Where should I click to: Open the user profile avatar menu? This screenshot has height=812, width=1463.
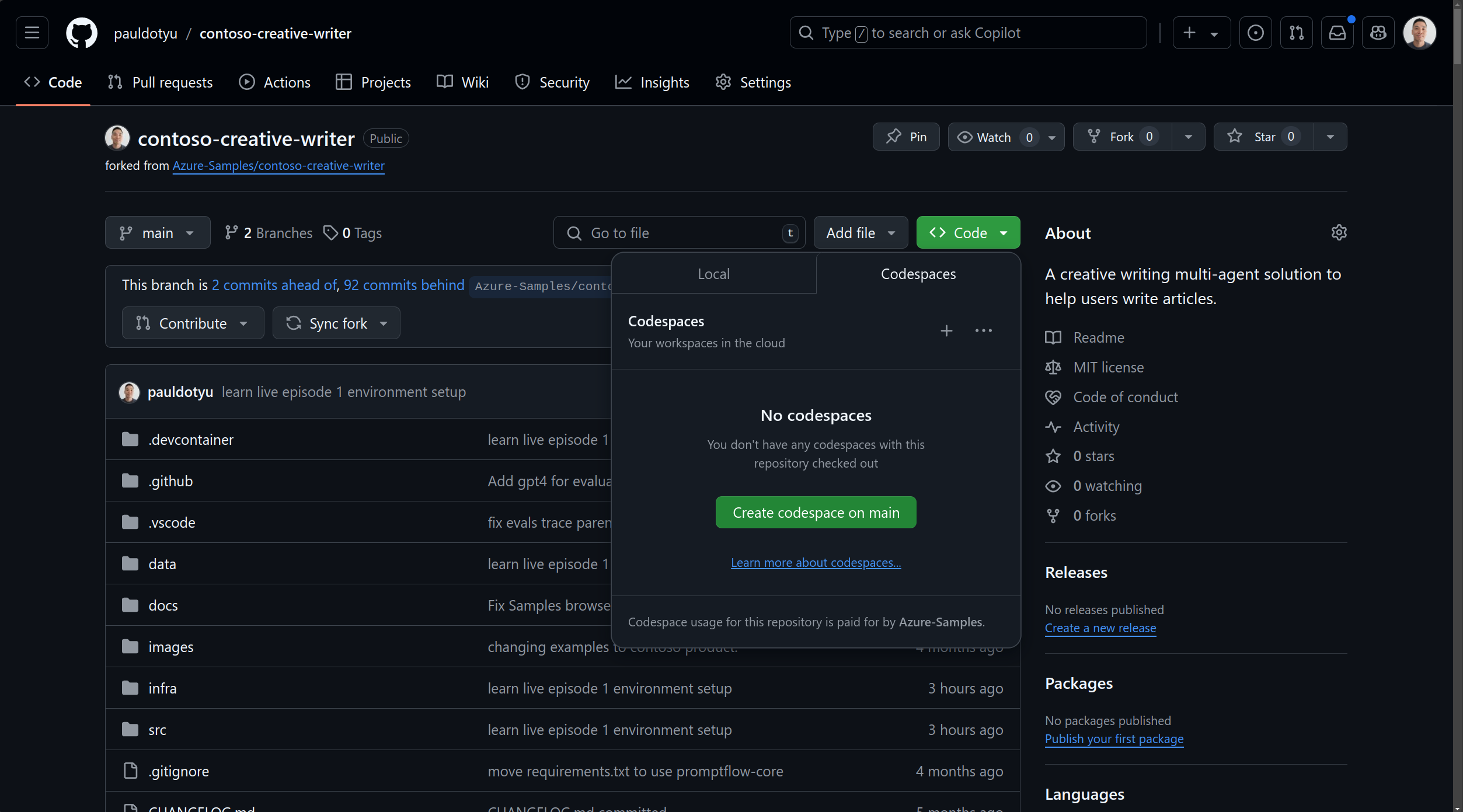1419,33
